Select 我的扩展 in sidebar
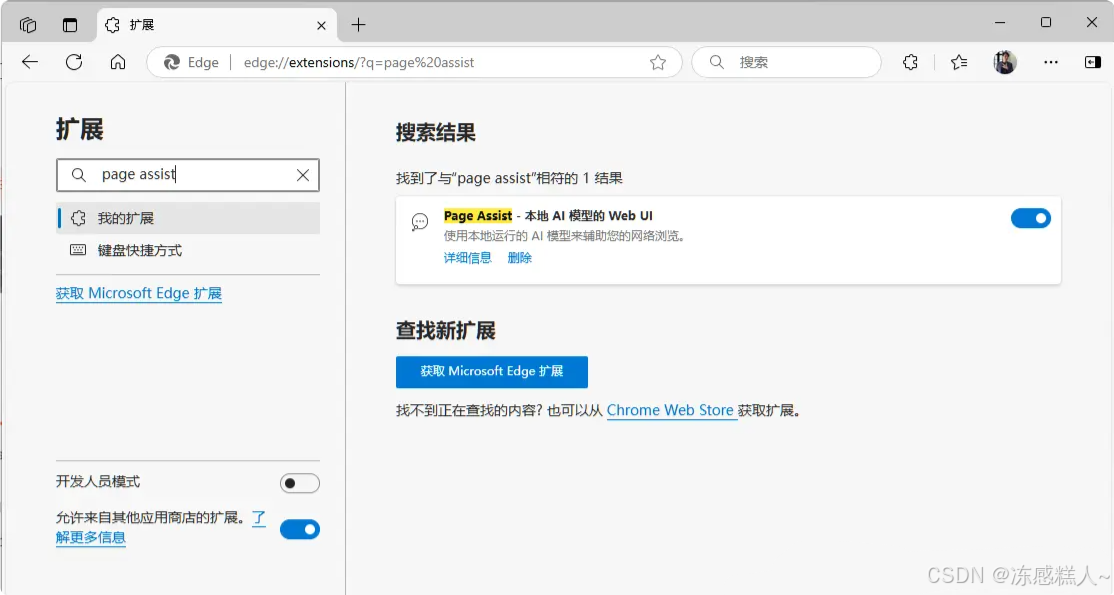Viewport: 1114px width, 595px height. (188, 218)
